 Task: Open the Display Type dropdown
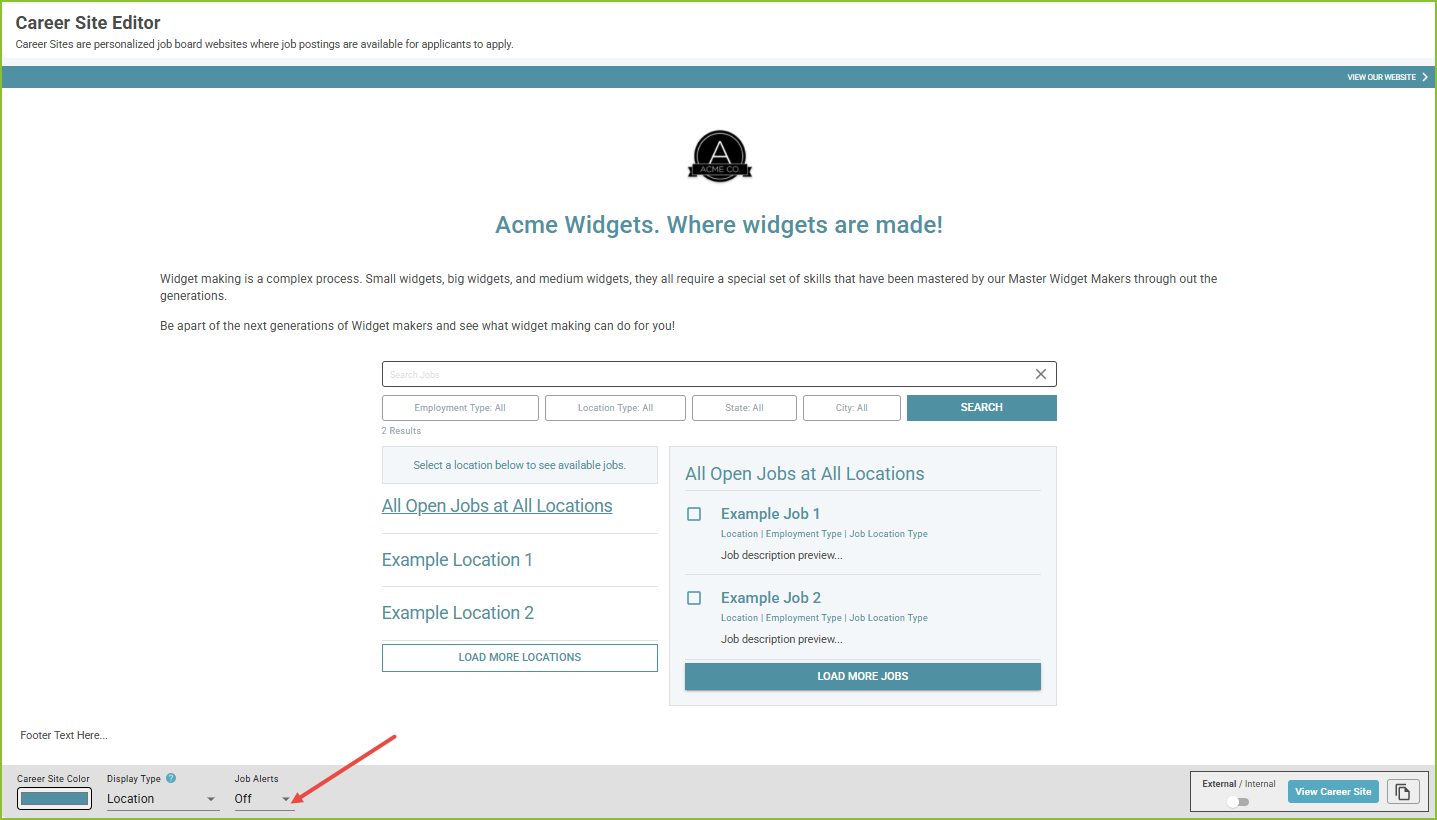click(x=163, y=799)
